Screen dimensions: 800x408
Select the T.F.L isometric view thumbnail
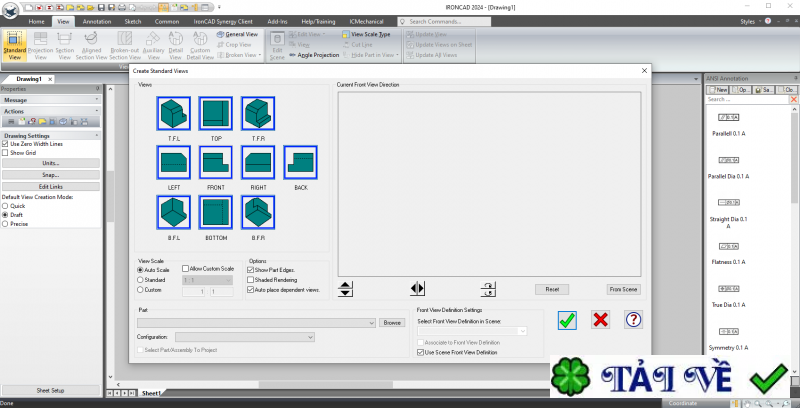[x=174, y=113]
